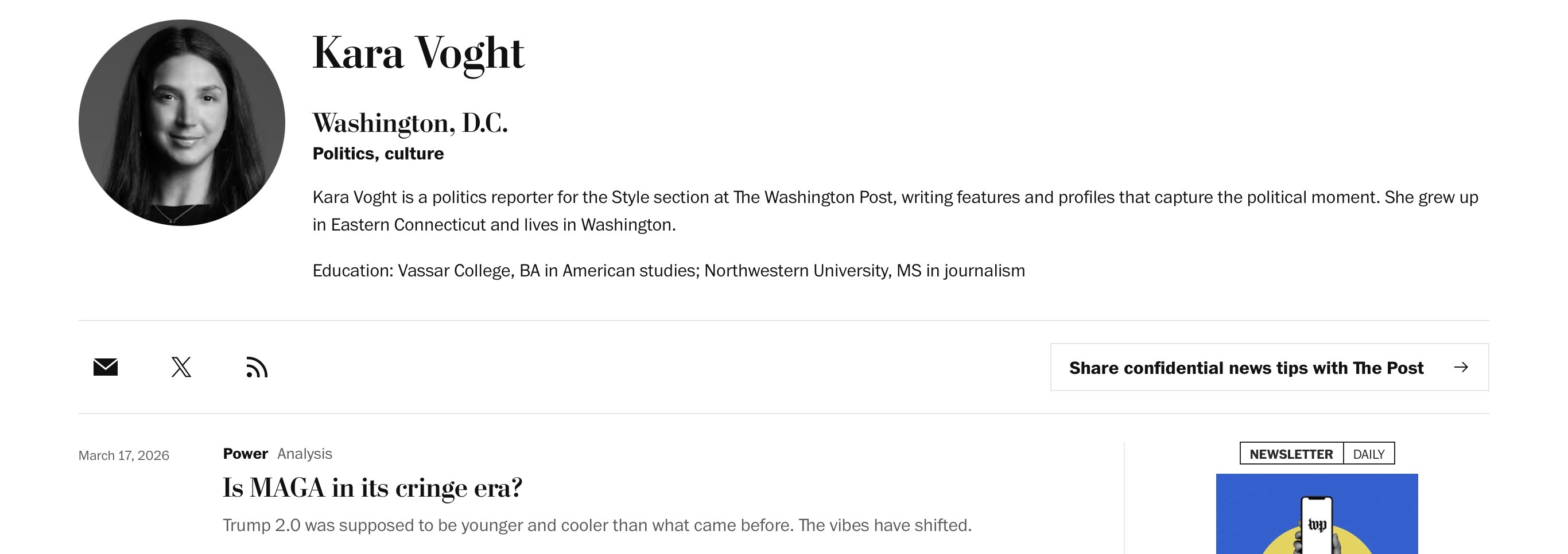Open the article Is MAGA in its cringe era?

pyautogui.click(x=372, y=487)
